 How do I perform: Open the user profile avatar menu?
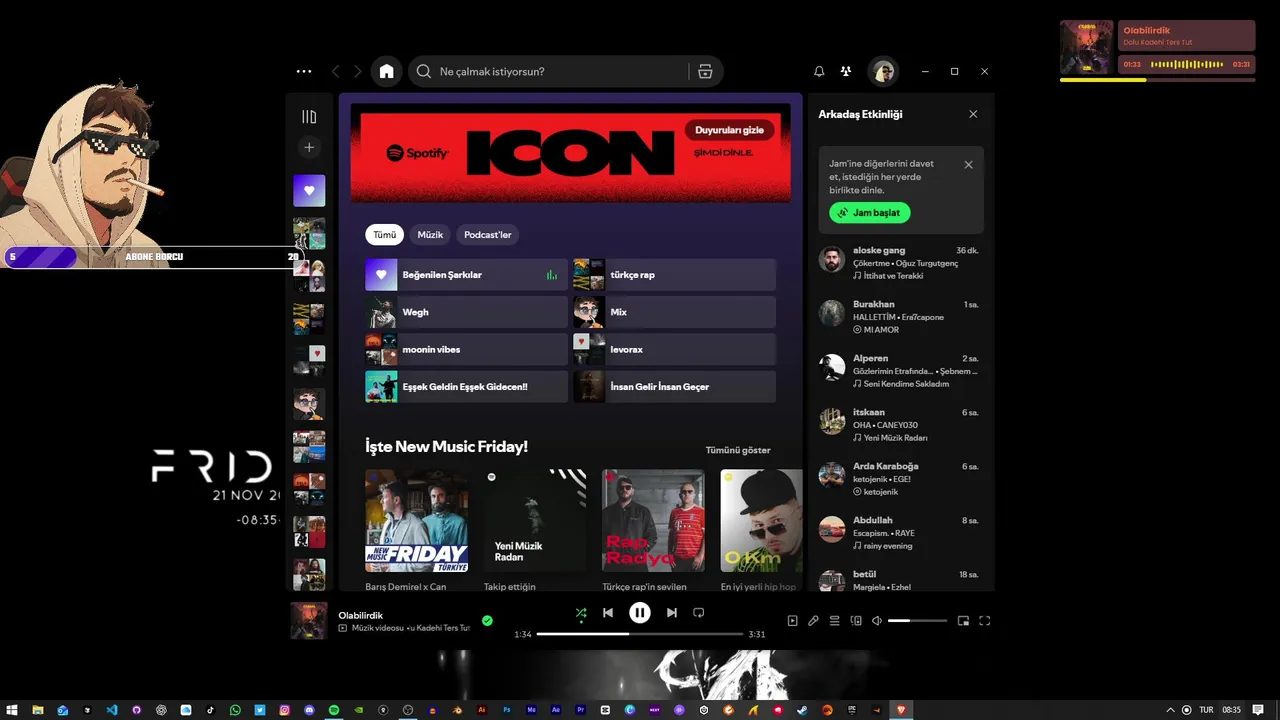coord(883,71)
